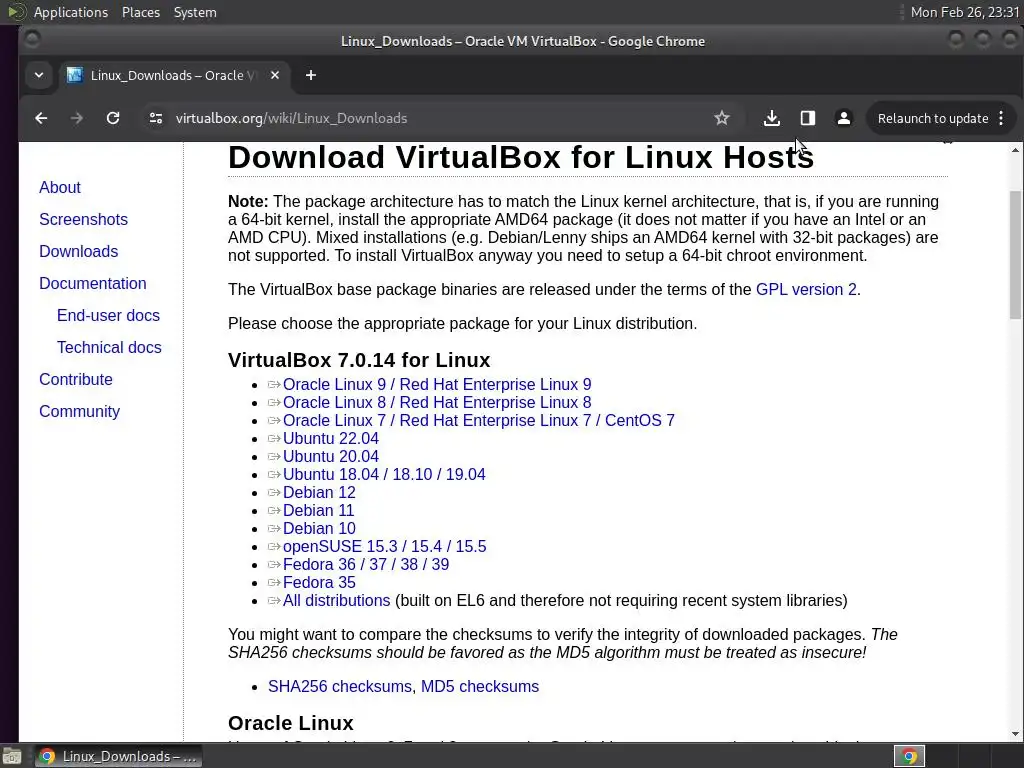Image resolution: width=1024 pixels, height=768 pixels.
Task: Open the SHA256 checksums link
Action: click(x=340, y=686)
